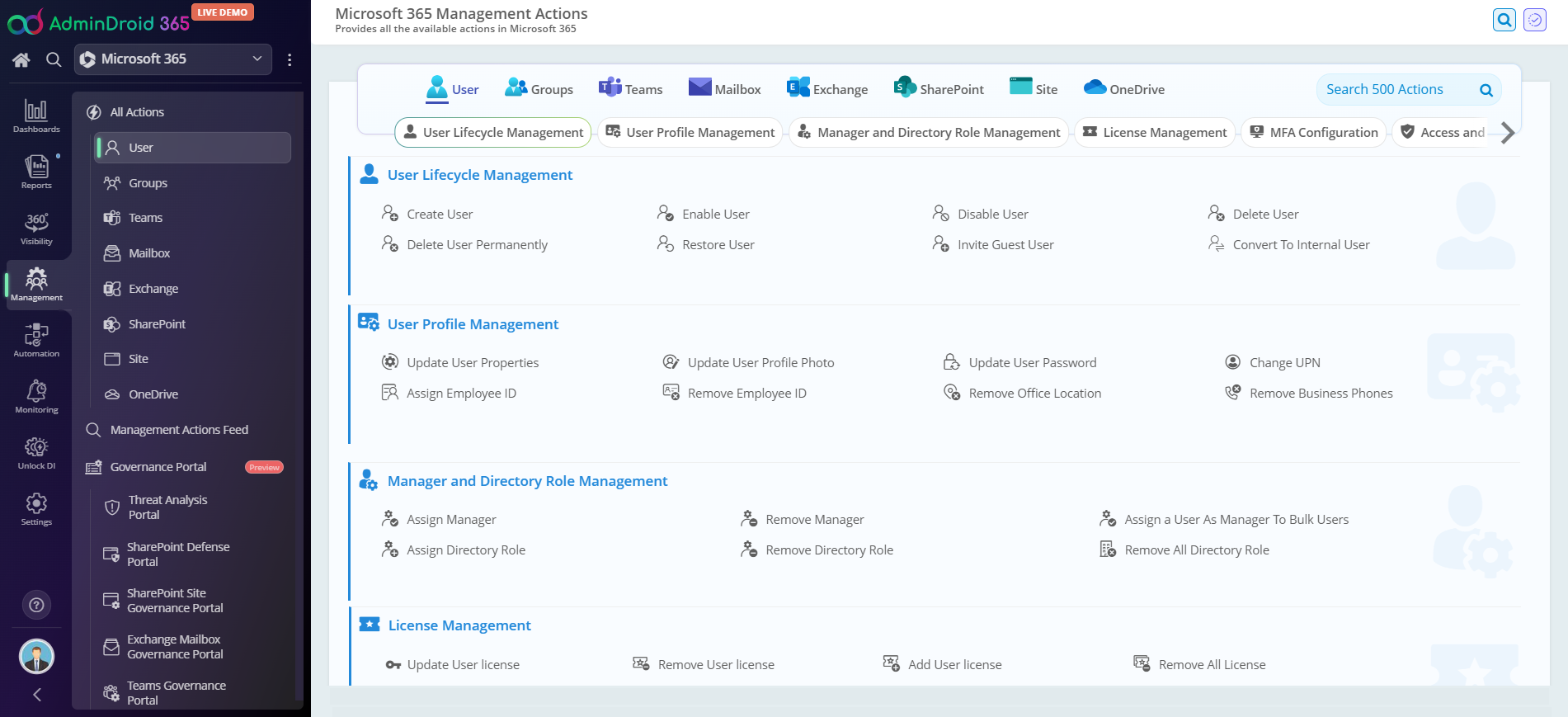Viewport: 1568px width, 717px height.
Task: Switch to the Teams tab
Action: 631,89
